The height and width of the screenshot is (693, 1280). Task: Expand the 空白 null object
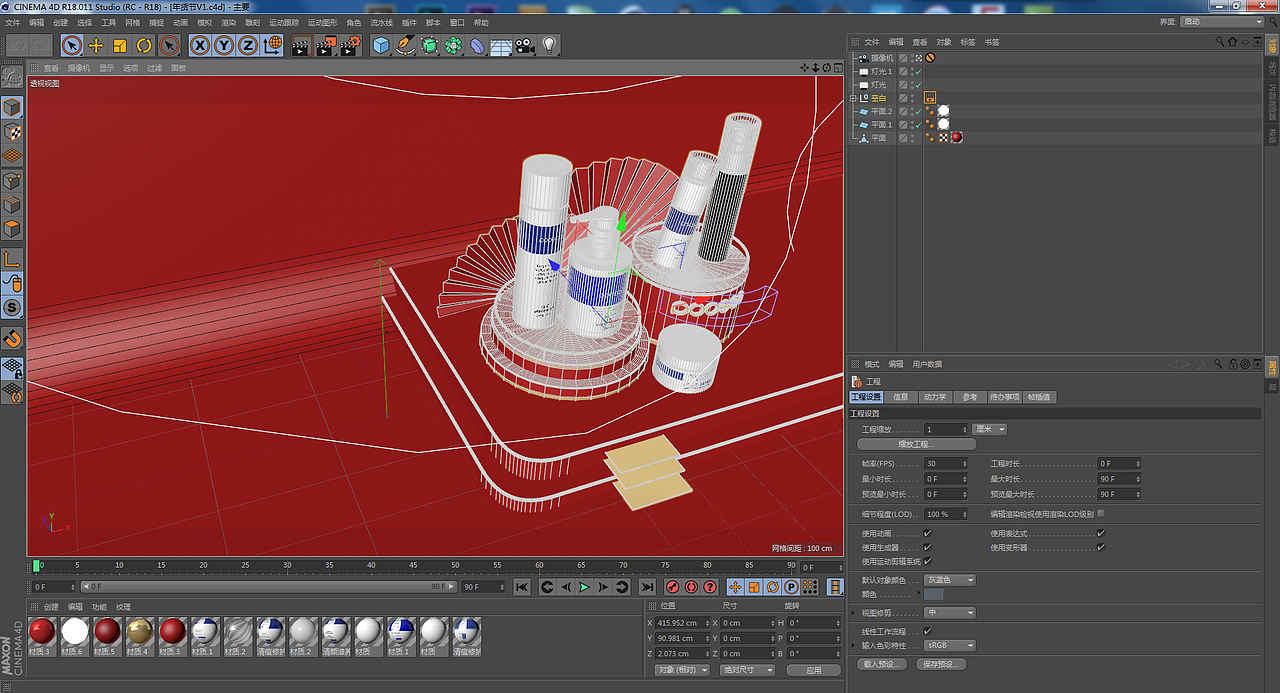point(853,98)
